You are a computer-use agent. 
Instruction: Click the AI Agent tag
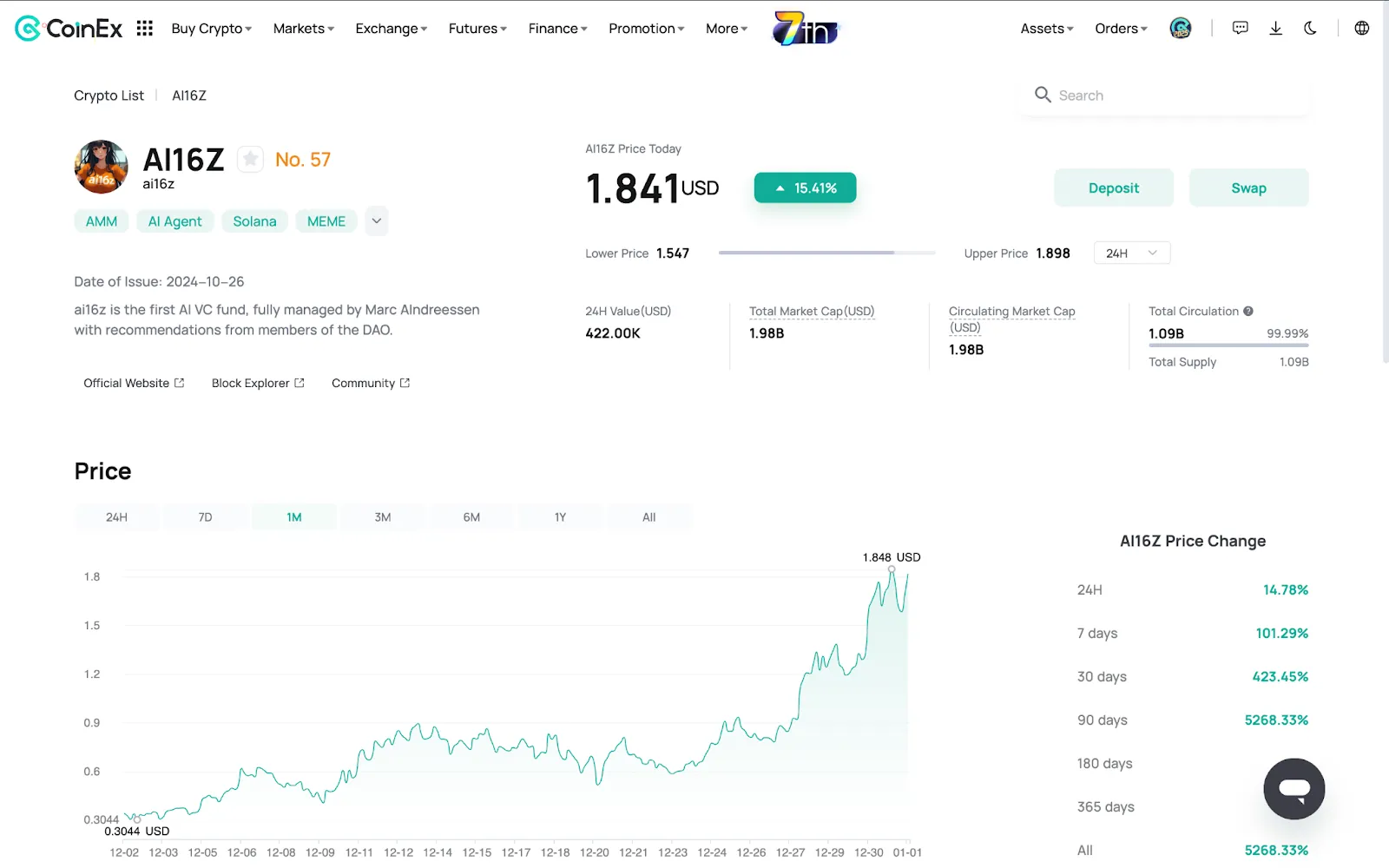tap(174, 221)
